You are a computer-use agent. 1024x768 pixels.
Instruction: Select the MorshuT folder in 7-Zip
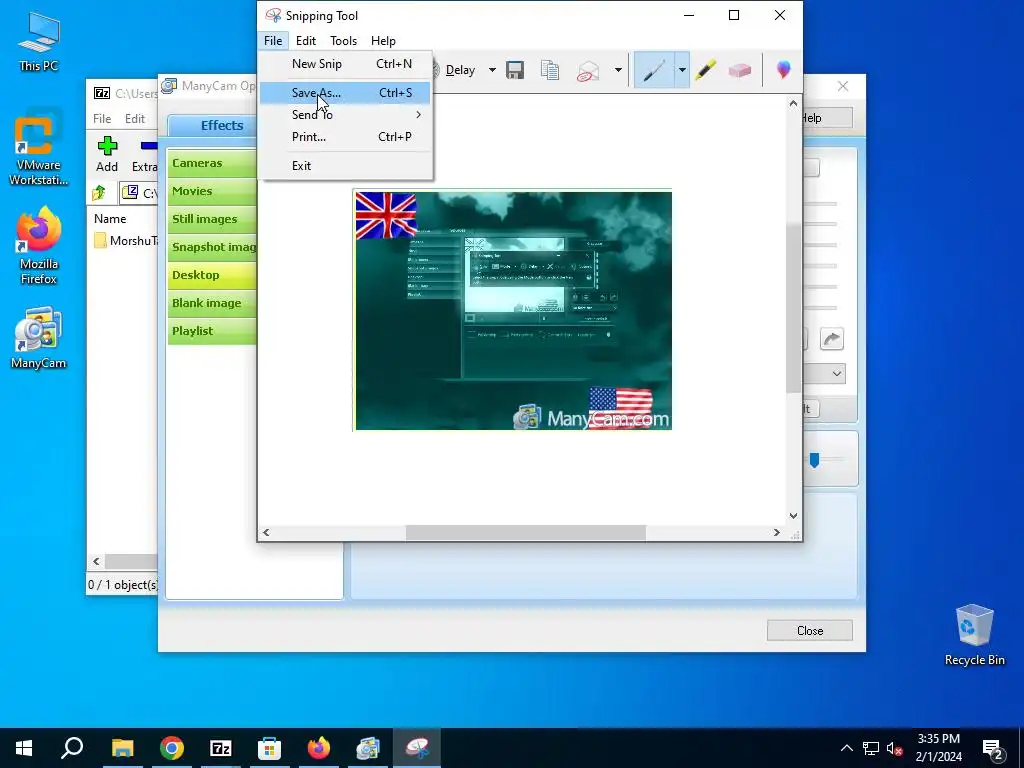(x=125, y=241)
